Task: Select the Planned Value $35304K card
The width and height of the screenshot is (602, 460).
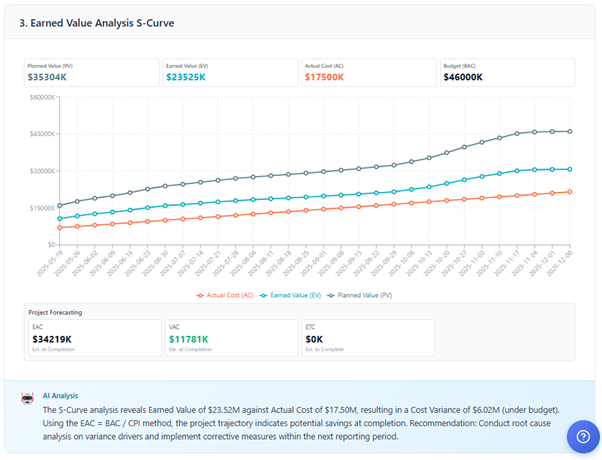Action: click(92, 73)
